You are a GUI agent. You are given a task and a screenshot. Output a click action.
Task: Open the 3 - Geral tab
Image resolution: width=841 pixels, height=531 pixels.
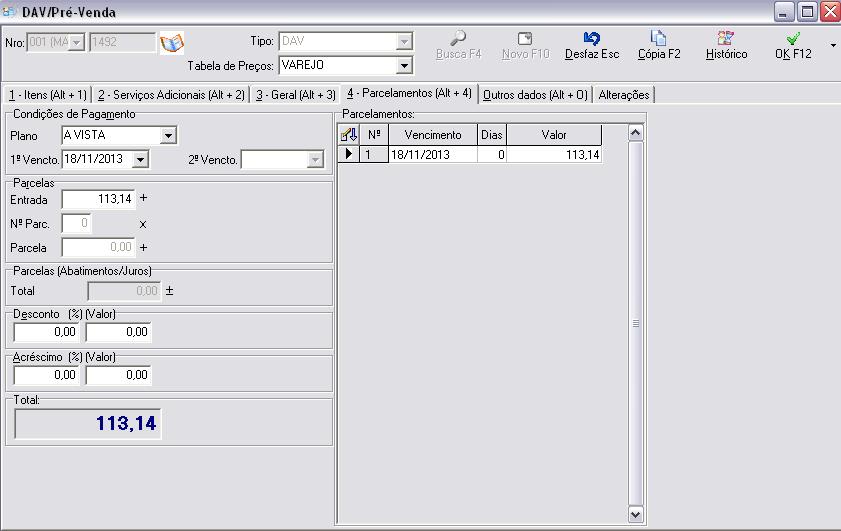pos(295,95)
